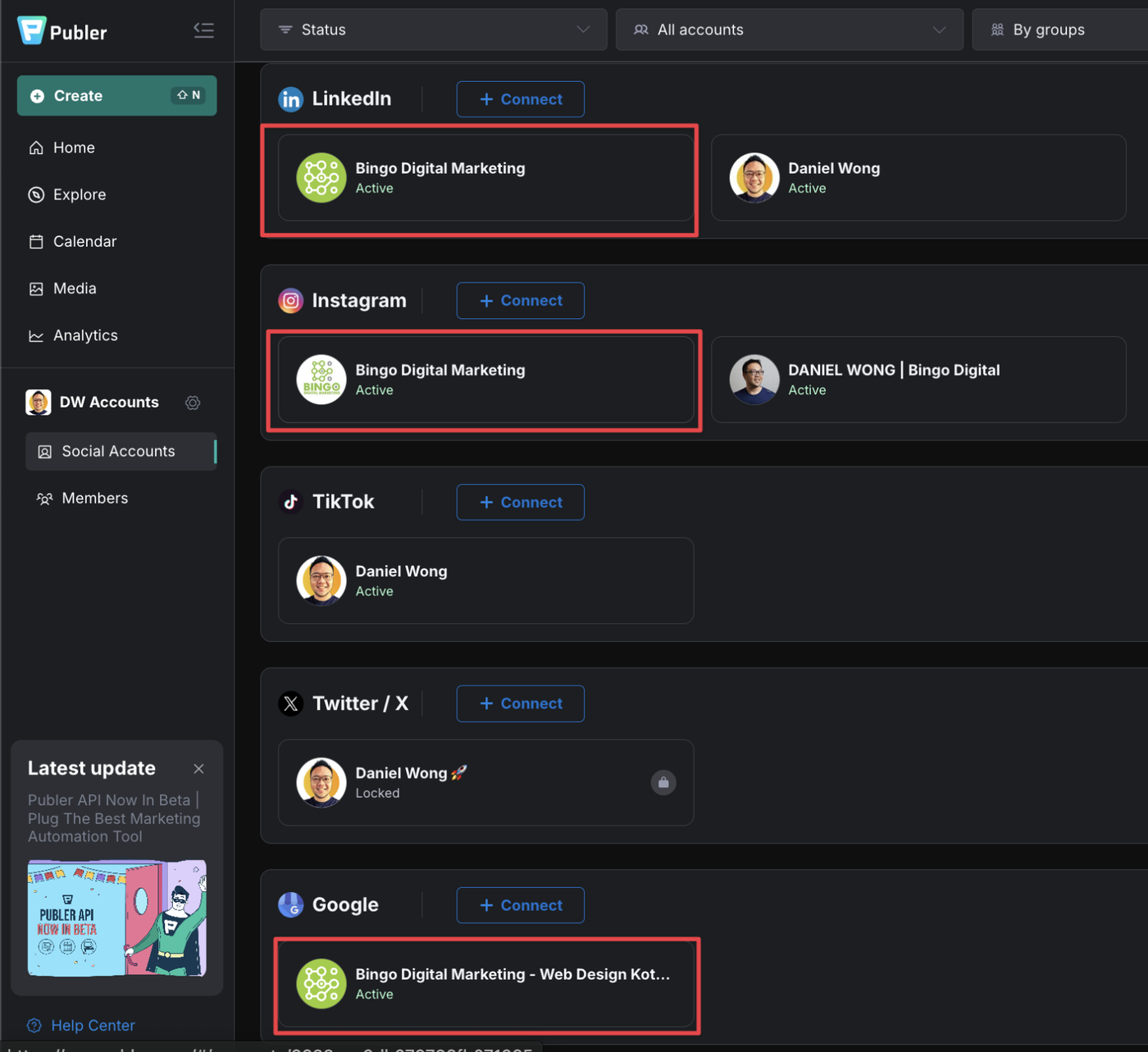Click the Twitter / X section heading
Screen dimensions: 1148x1052
coord(360,704)
